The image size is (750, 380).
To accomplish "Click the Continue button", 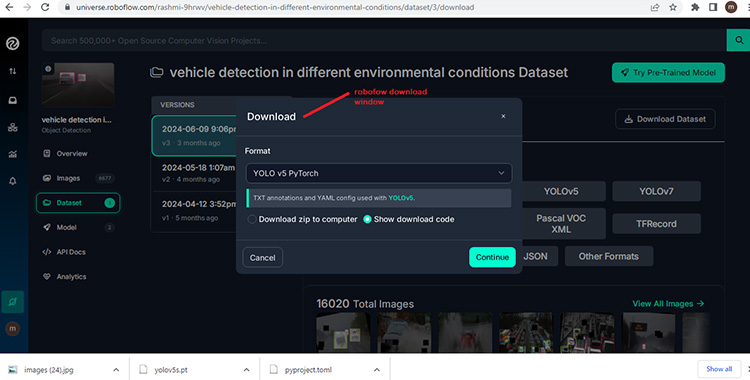I will 492,257.
